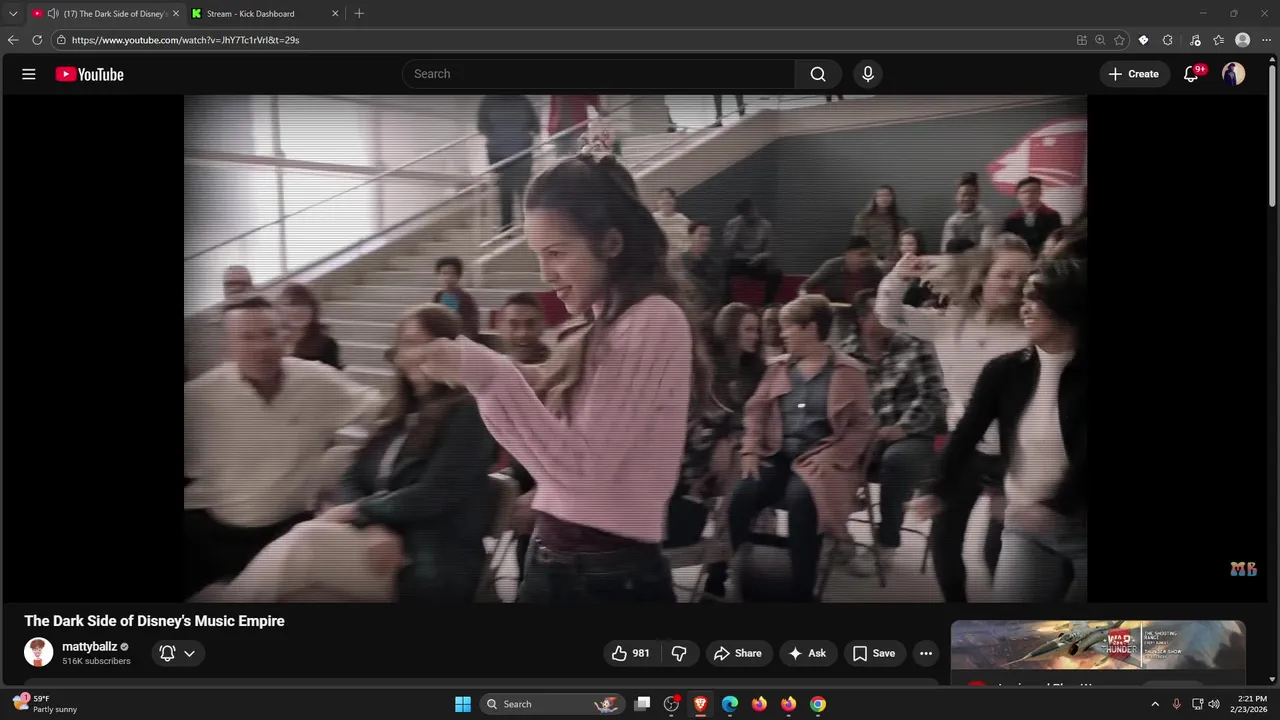Open OBS Studio from the taskbar
Image resolution: width=1280 pixels, height=720 pixels.
(672, 704)
